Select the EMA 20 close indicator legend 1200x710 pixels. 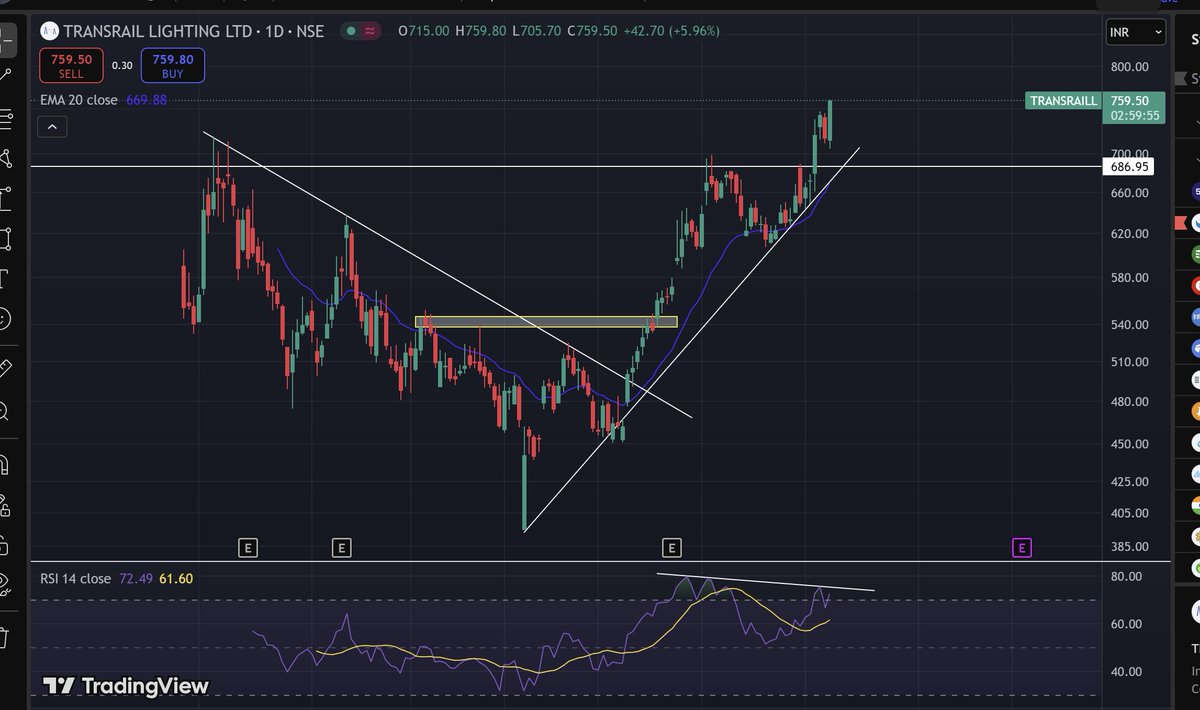78,100
